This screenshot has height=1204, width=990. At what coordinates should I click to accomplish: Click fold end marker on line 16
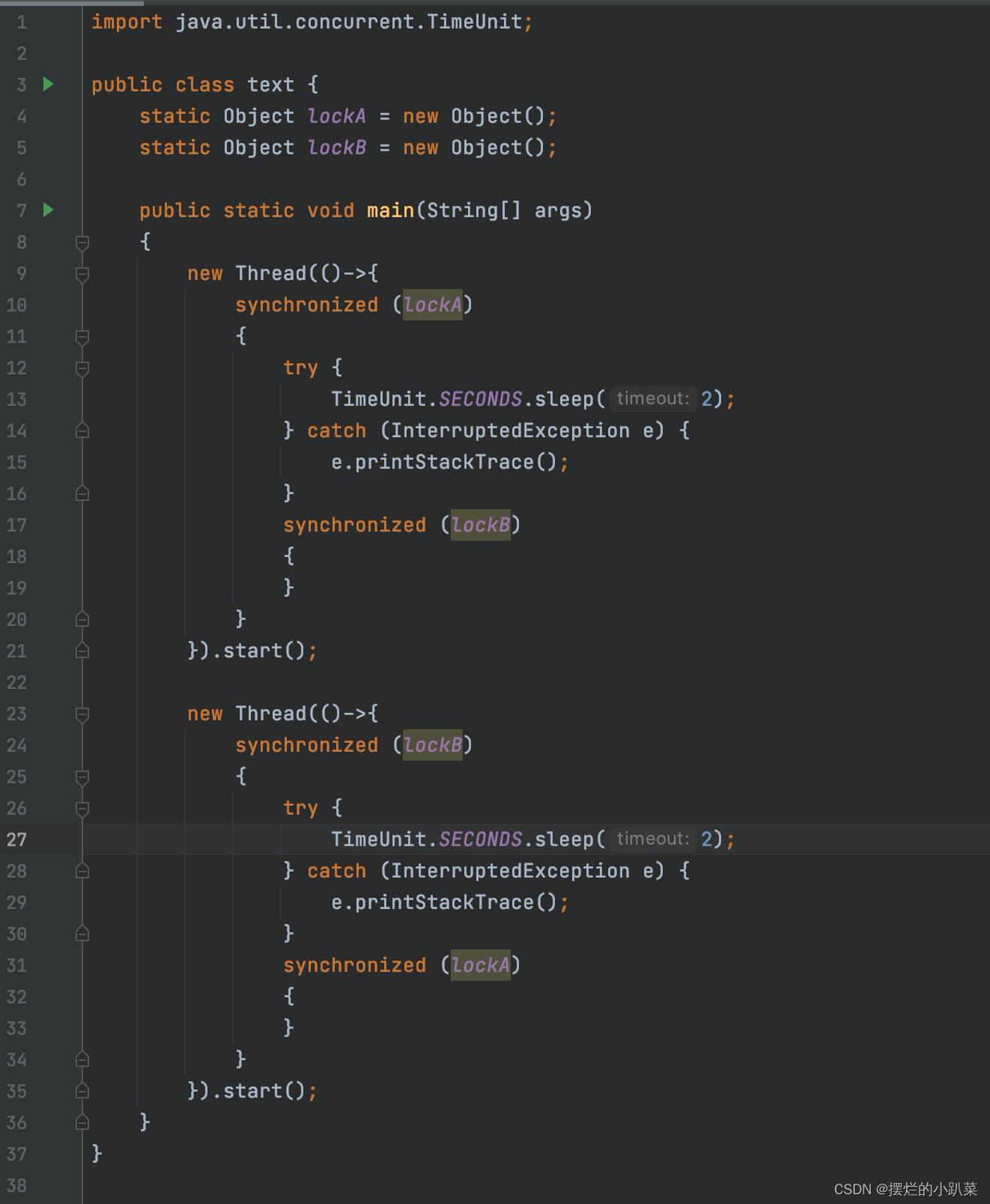point(82,493)
